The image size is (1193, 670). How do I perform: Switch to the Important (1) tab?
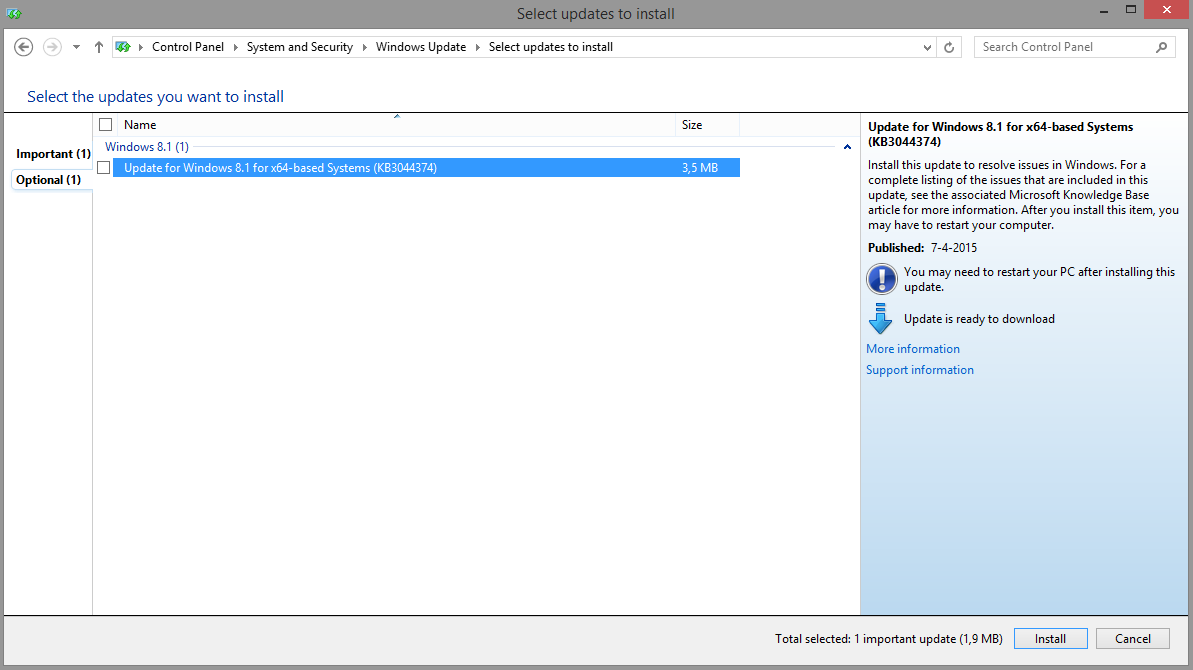point(53,154)
